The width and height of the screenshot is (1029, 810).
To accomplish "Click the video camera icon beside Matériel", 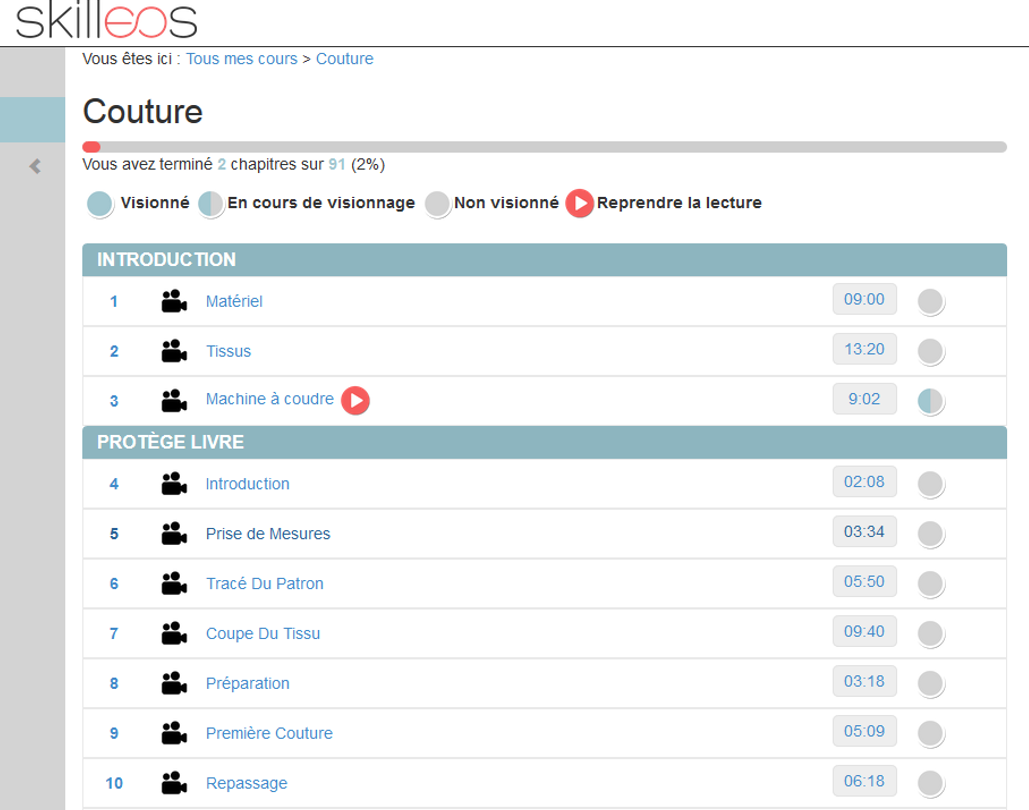I will coord(174,301).
